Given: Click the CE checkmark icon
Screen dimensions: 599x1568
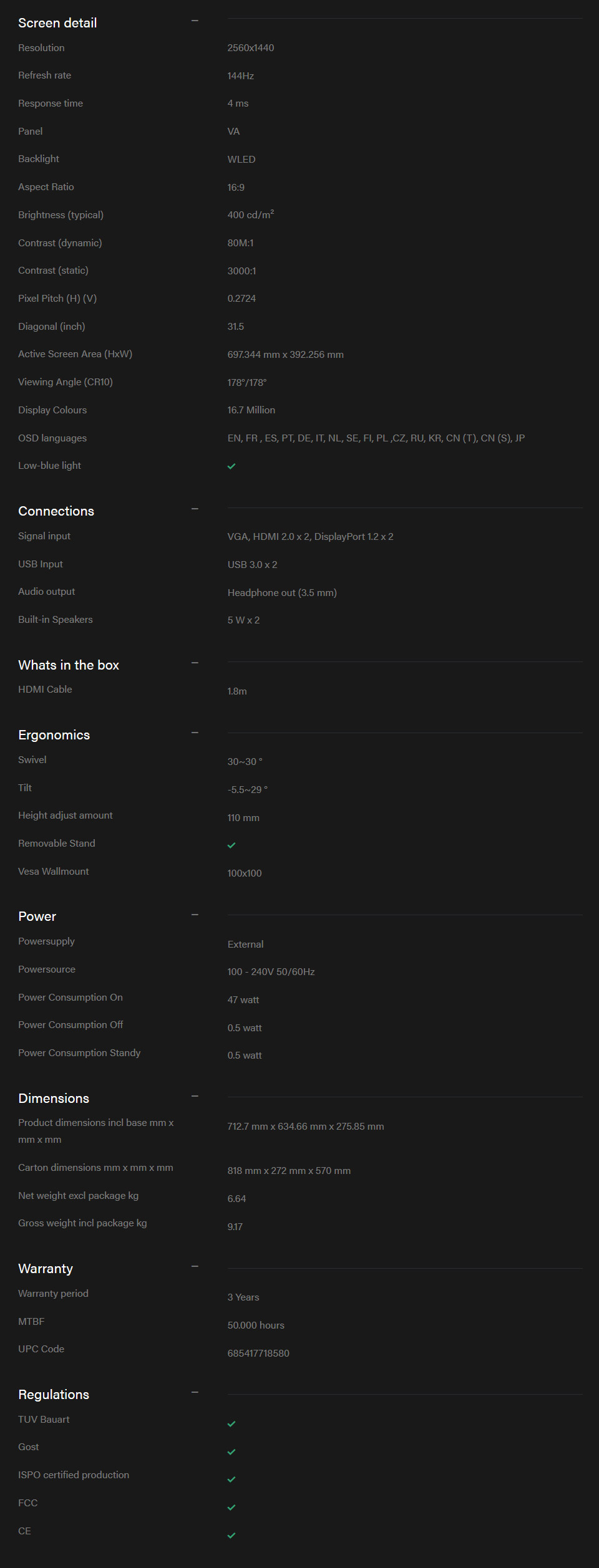Looking at the screenshot, I should pyautogui.click(x=231, y=1536).
